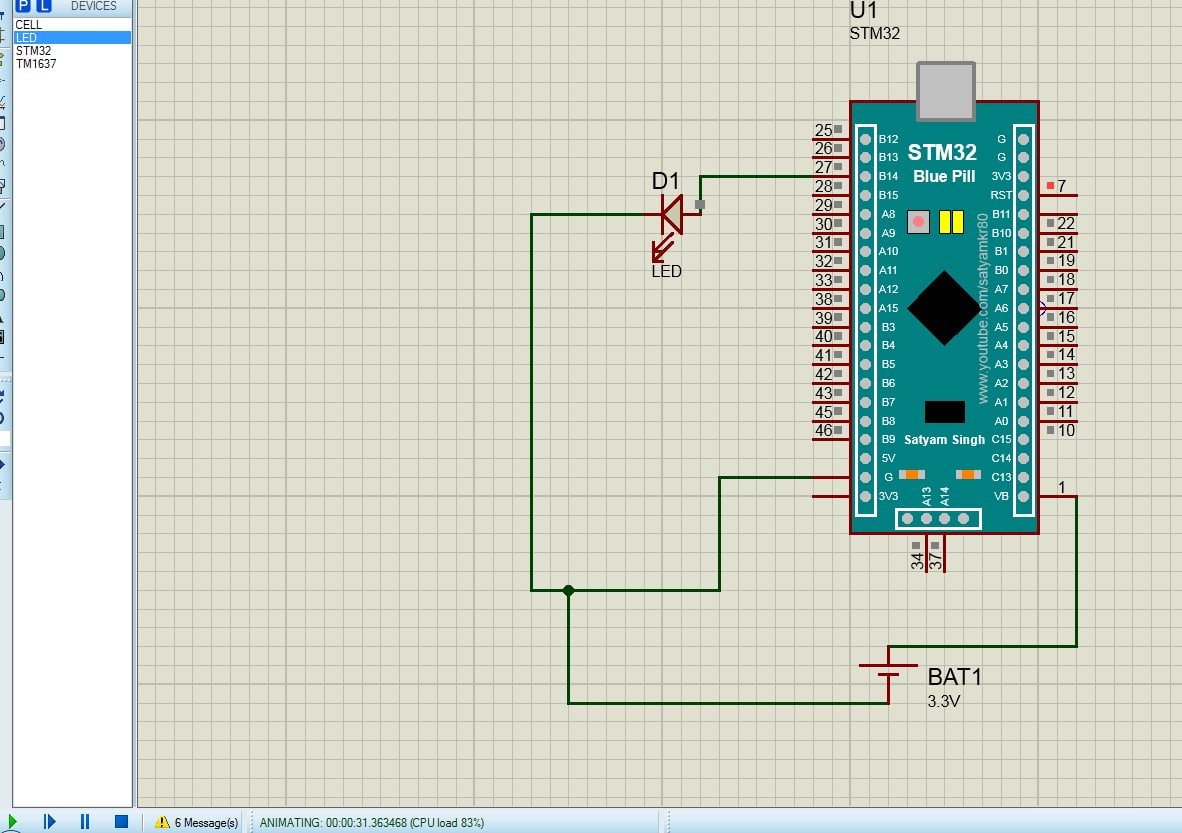Pause the running simulation
The height and width of the screenshot is (833, 1182).
click(x=84, y=822)
